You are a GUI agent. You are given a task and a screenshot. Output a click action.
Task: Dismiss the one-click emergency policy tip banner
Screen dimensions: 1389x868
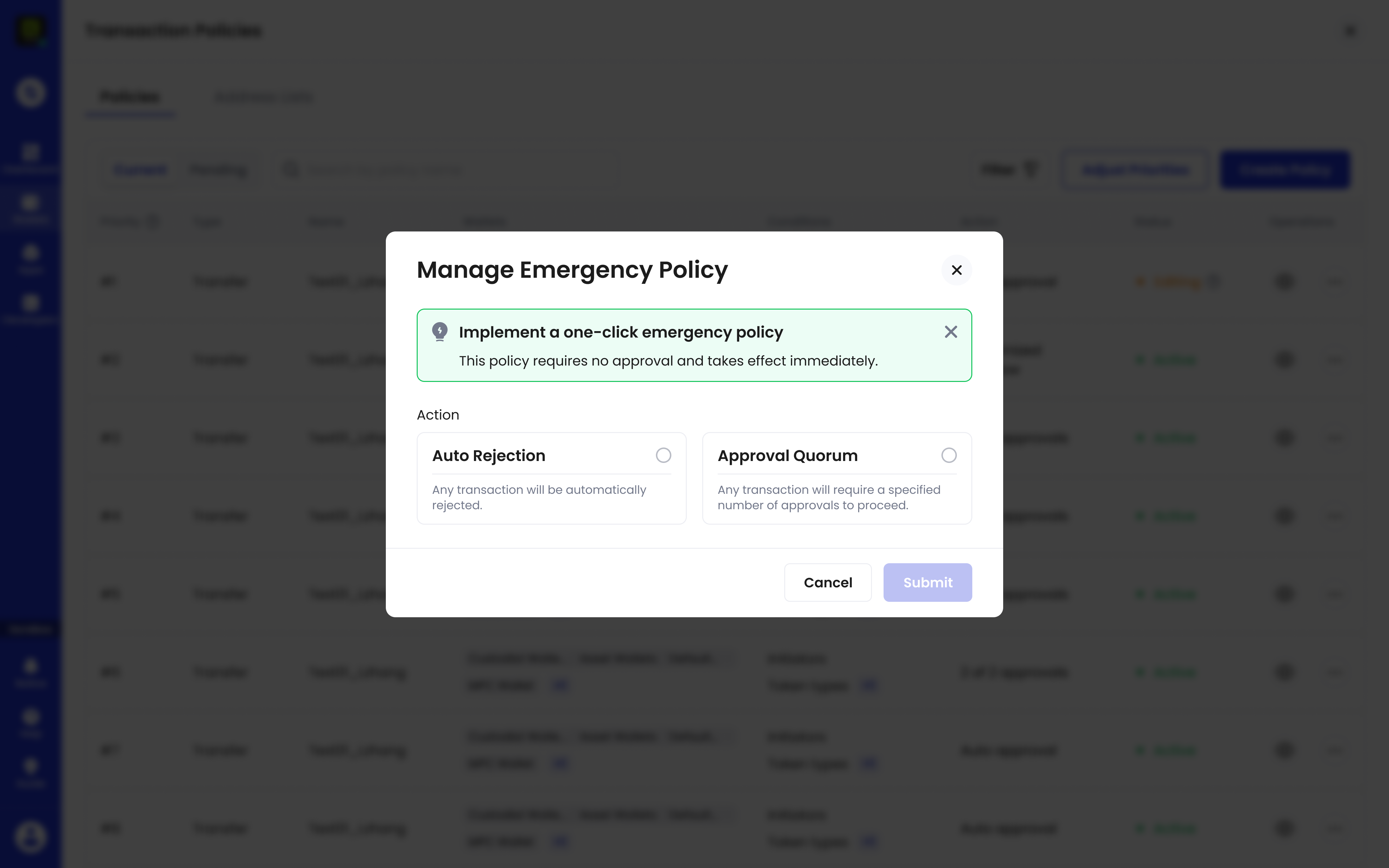[x=950, y=331]
